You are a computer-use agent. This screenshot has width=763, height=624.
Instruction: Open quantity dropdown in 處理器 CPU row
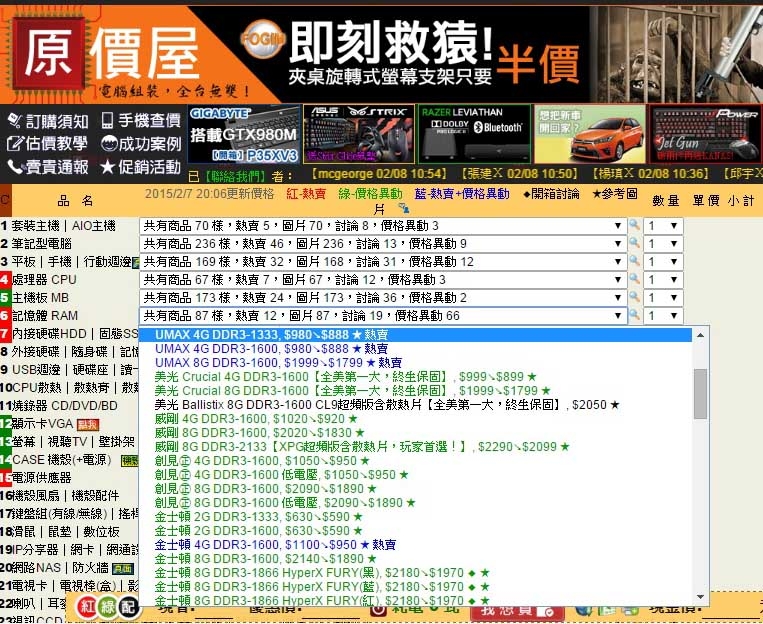pos(663,280)
